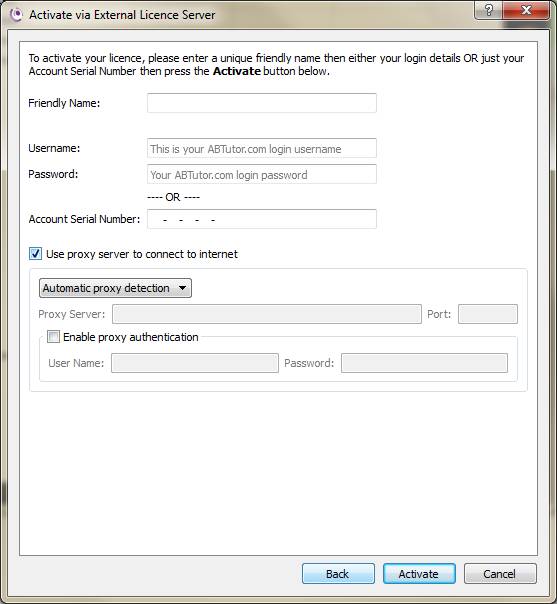Close the activation dialog window
557x604 pixels.
[525, 10]
